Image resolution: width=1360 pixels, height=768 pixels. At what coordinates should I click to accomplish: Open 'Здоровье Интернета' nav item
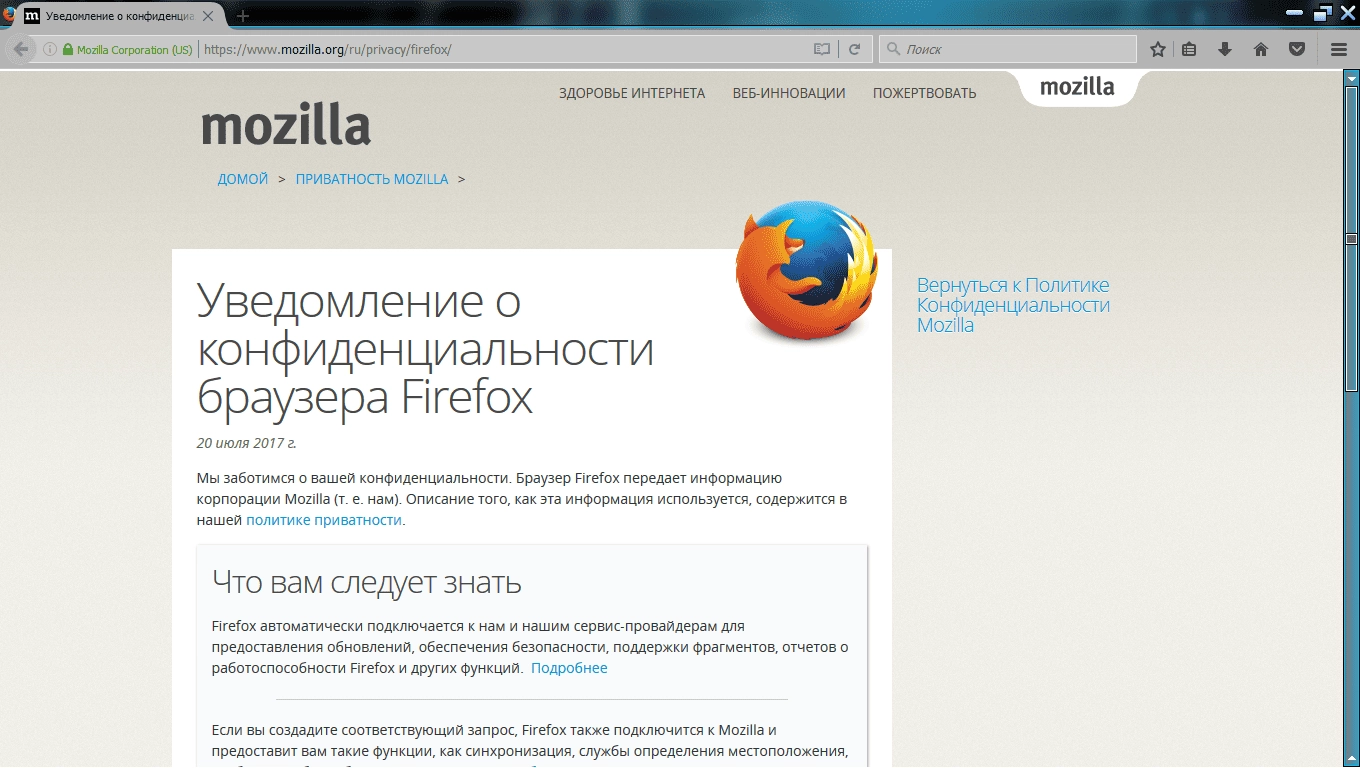632,93
